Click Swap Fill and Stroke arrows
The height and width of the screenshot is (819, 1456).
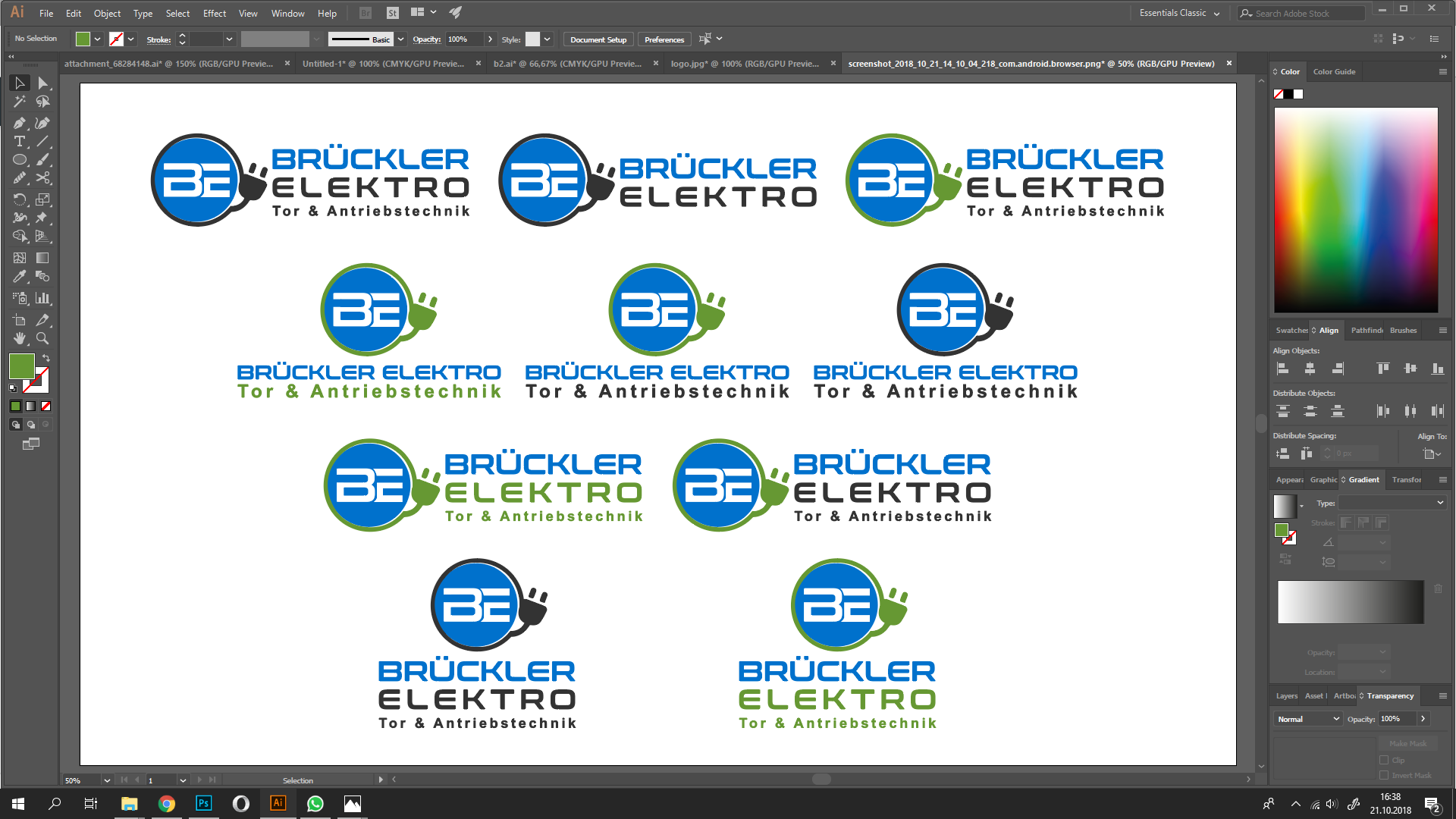pos(46,358)
